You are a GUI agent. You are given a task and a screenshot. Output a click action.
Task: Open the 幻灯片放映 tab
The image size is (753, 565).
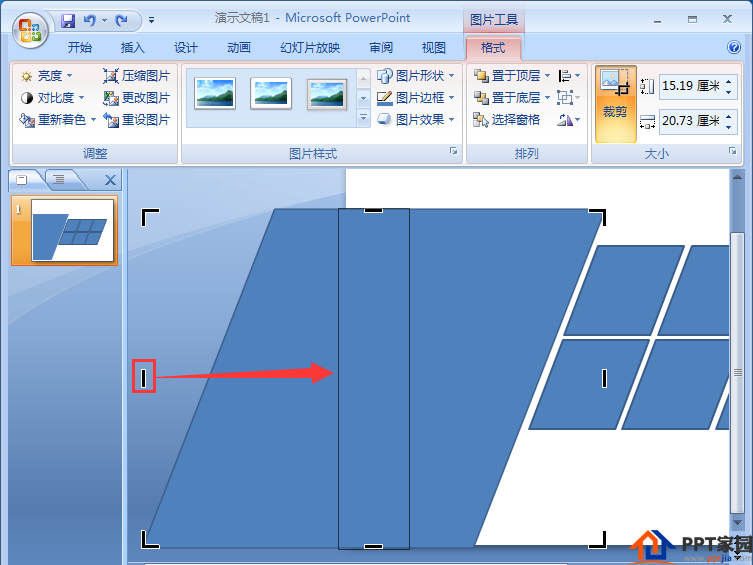point(310,48)
